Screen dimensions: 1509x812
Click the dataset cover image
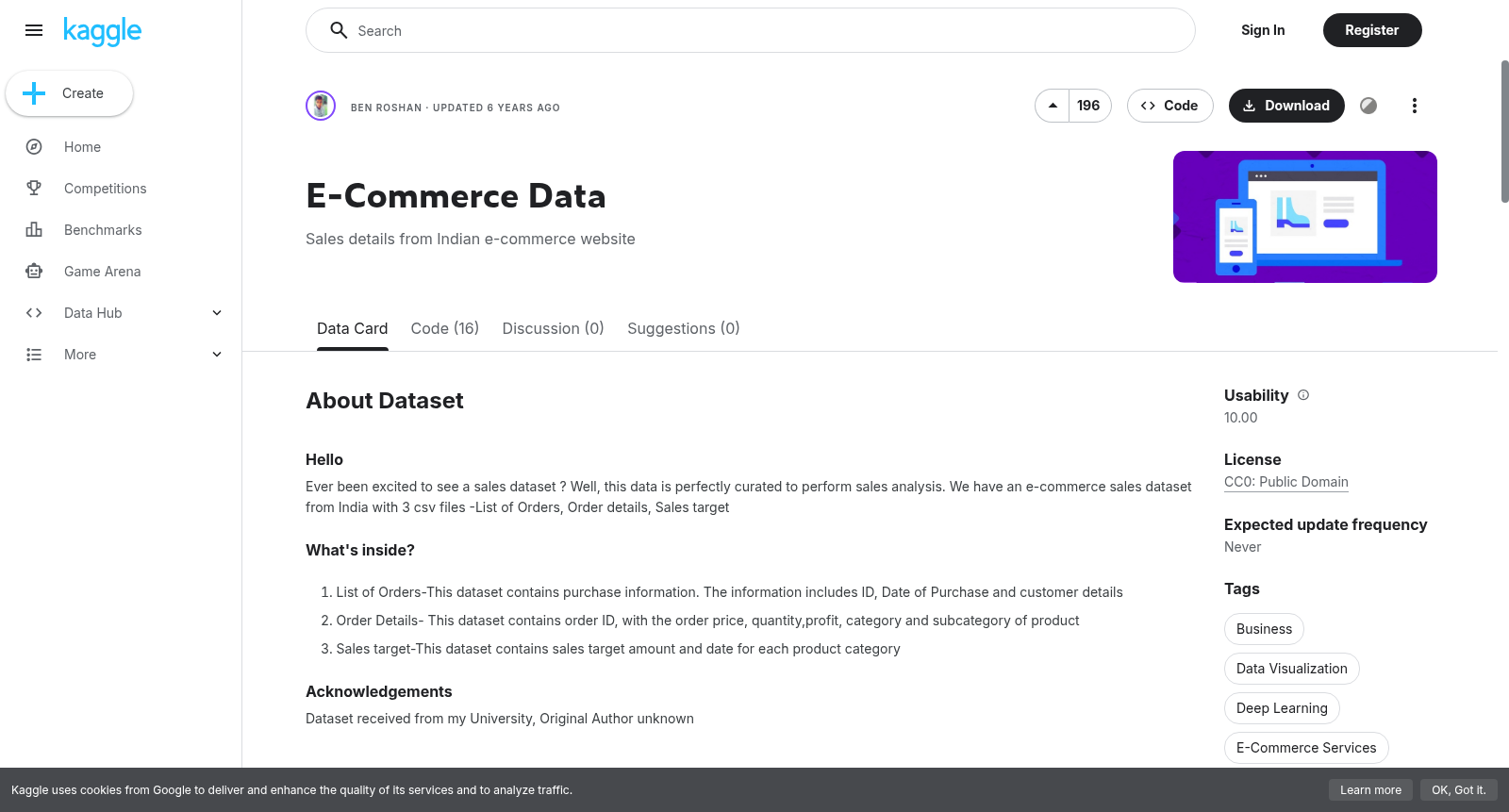tap(1305, 217)
